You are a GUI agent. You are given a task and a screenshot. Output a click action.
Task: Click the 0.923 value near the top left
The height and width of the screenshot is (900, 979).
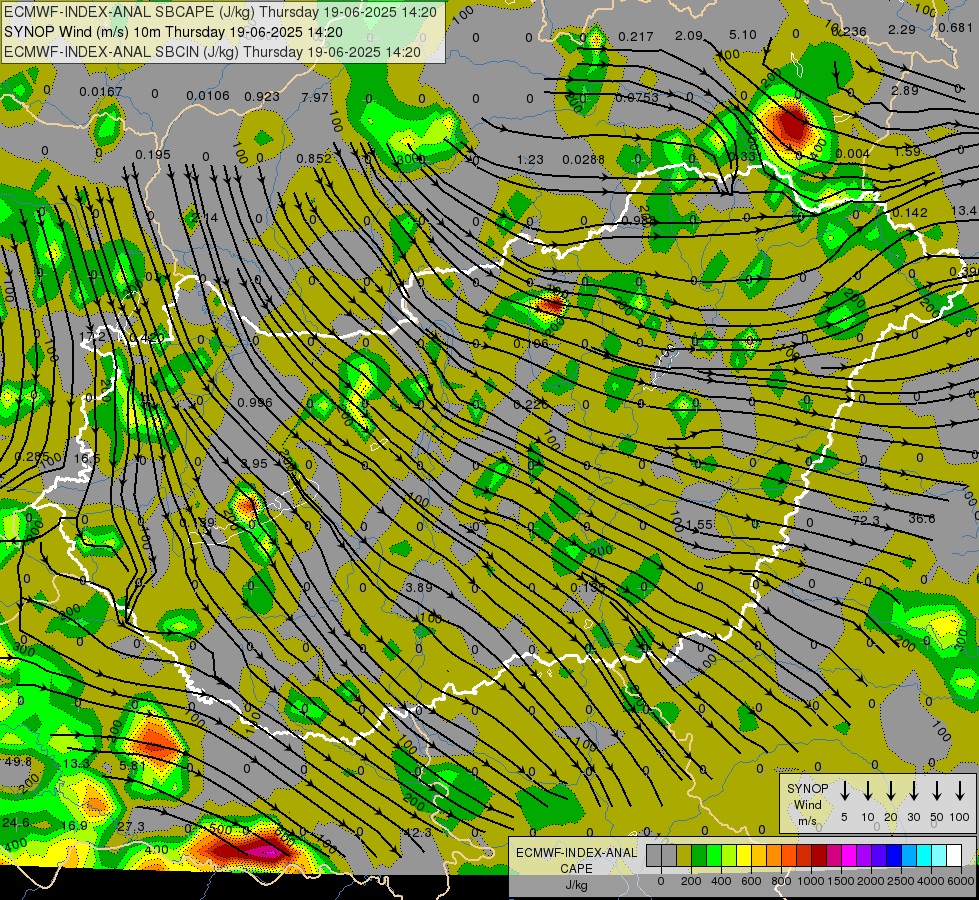pyautogui.click(x=262, y=97)
